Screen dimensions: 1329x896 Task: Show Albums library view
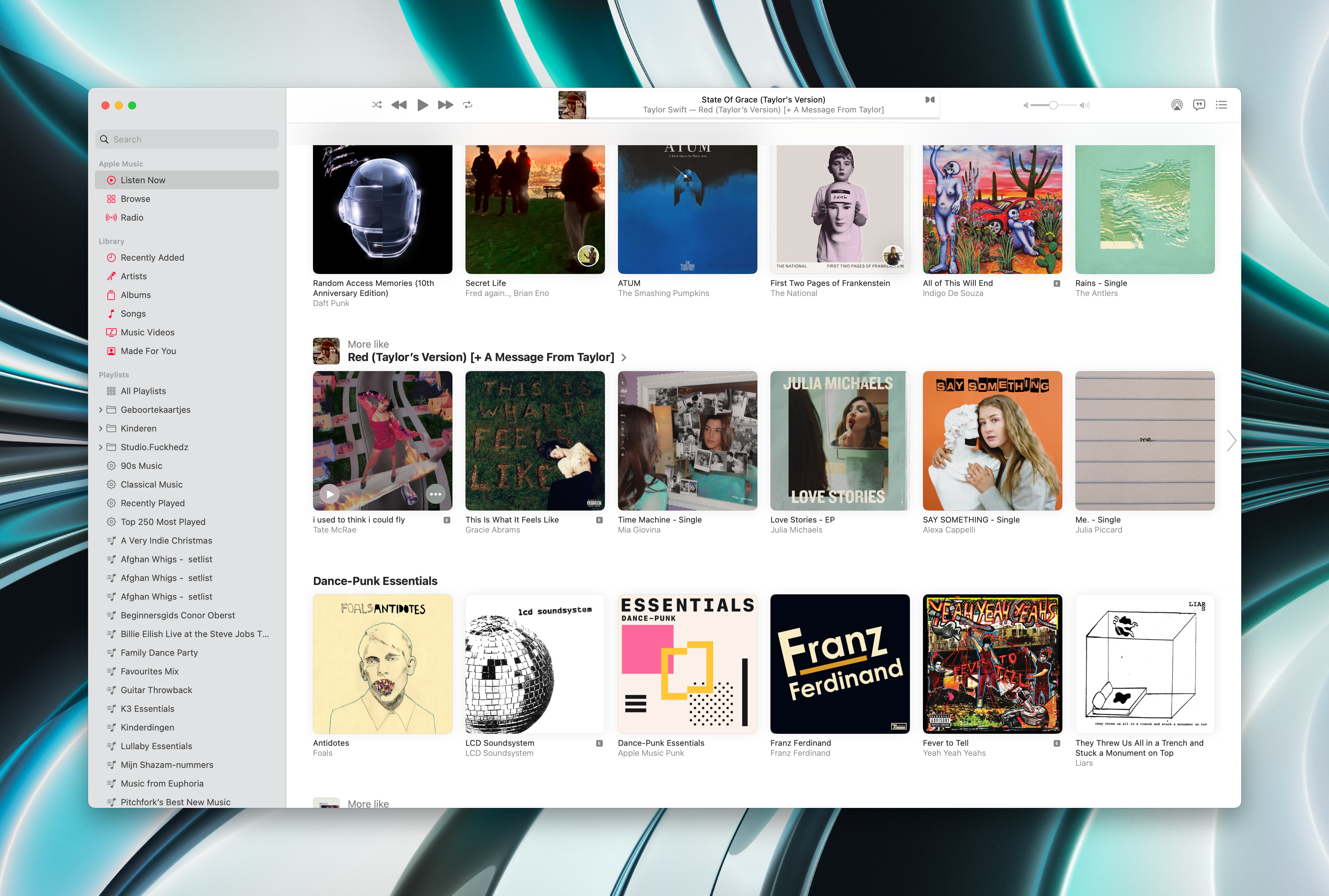pyautogui.click(x=187, y=295)
